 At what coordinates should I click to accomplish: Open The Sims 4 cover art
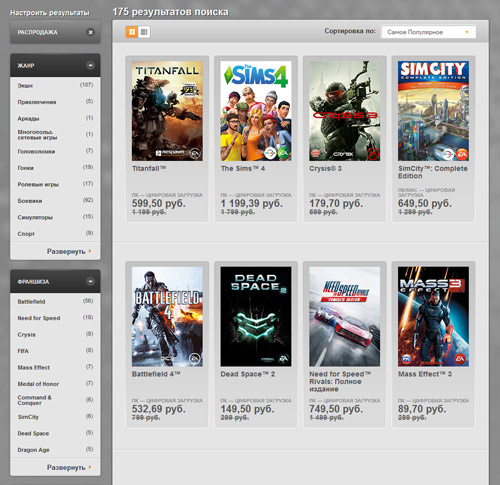coord(256,111)
